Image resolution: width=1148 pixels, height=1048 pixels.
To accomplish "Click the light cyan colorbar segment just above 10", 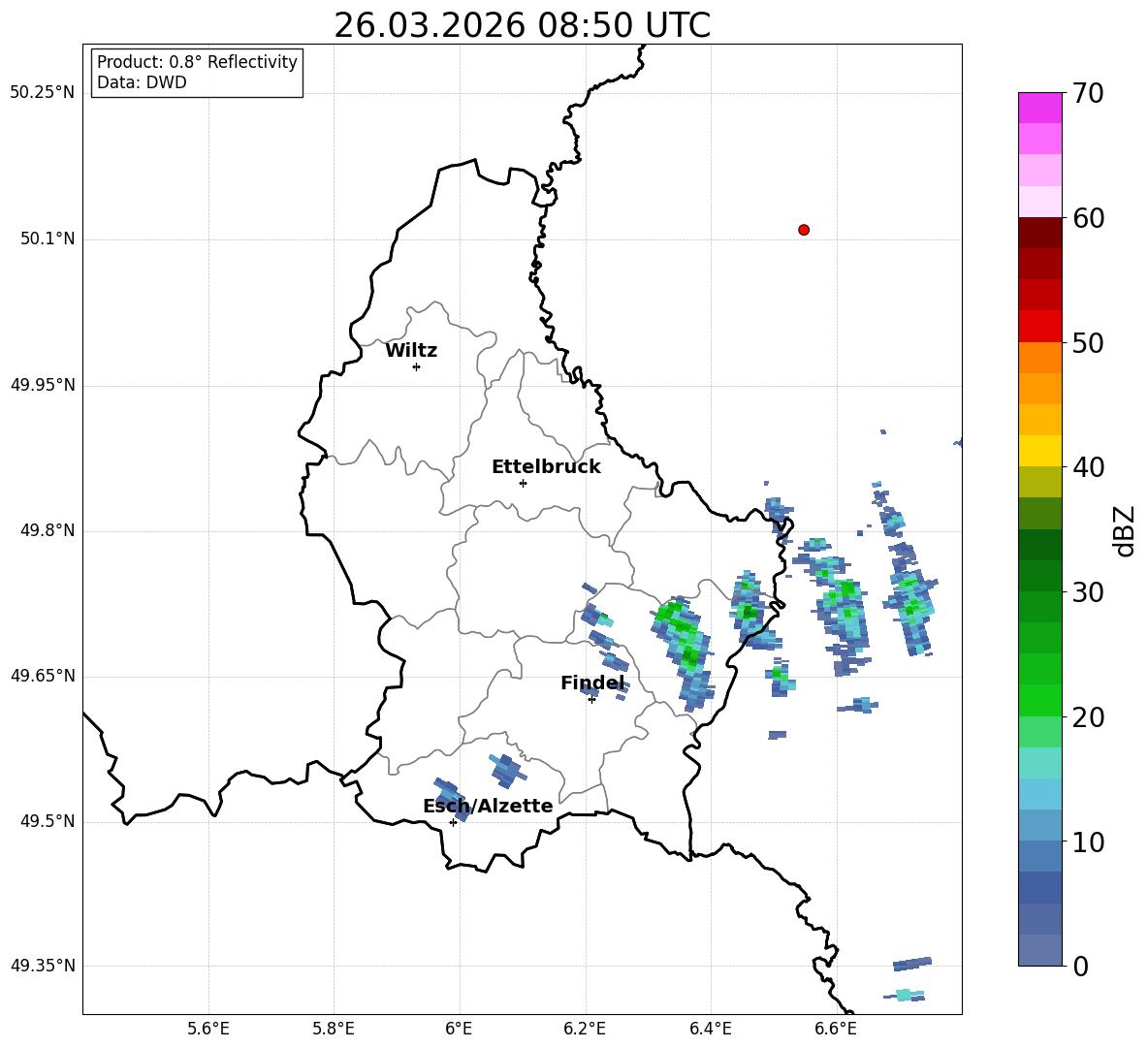I will (x=1039, y=826).
